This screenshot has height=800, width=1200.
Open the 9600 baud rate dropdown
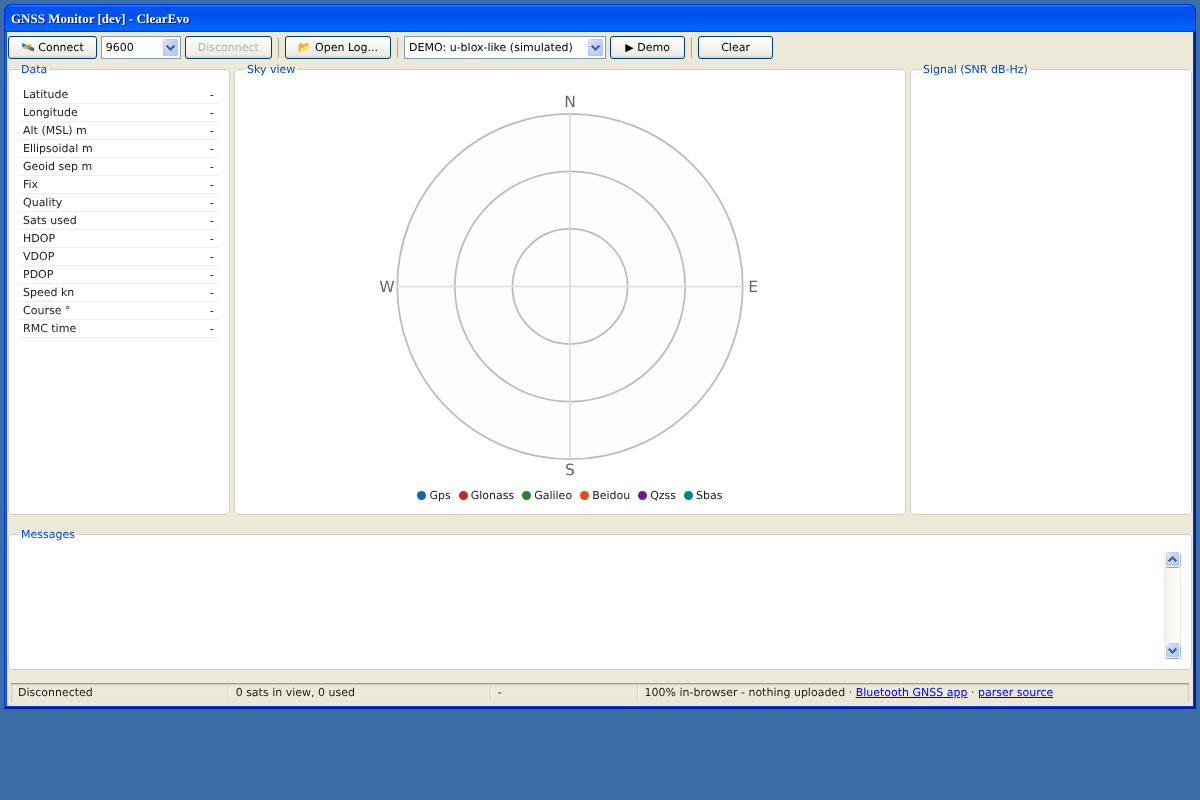[141, 47]
